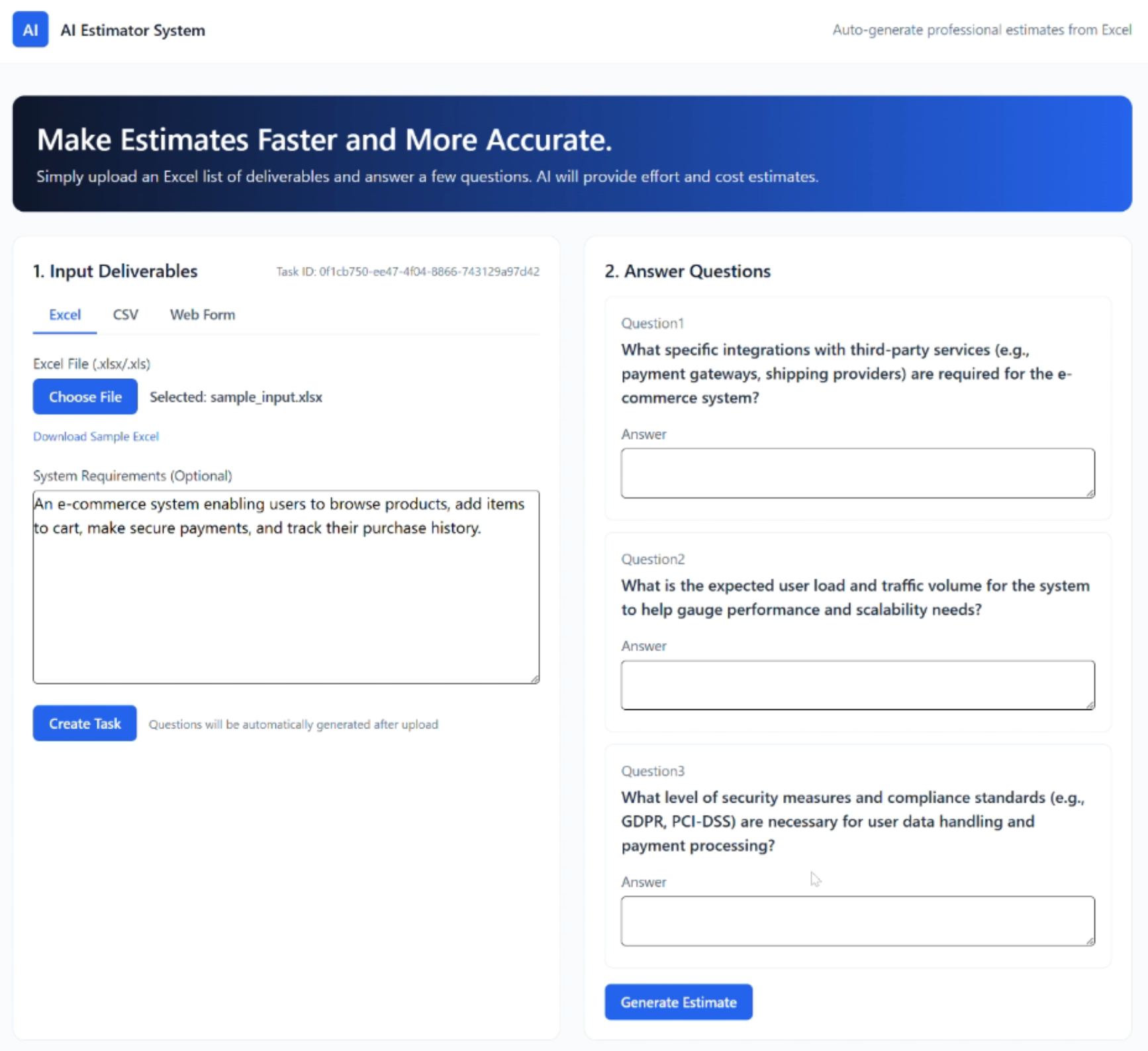Switch to the Excel input tab
The image size is (1148, 1051).
[65, 315]
